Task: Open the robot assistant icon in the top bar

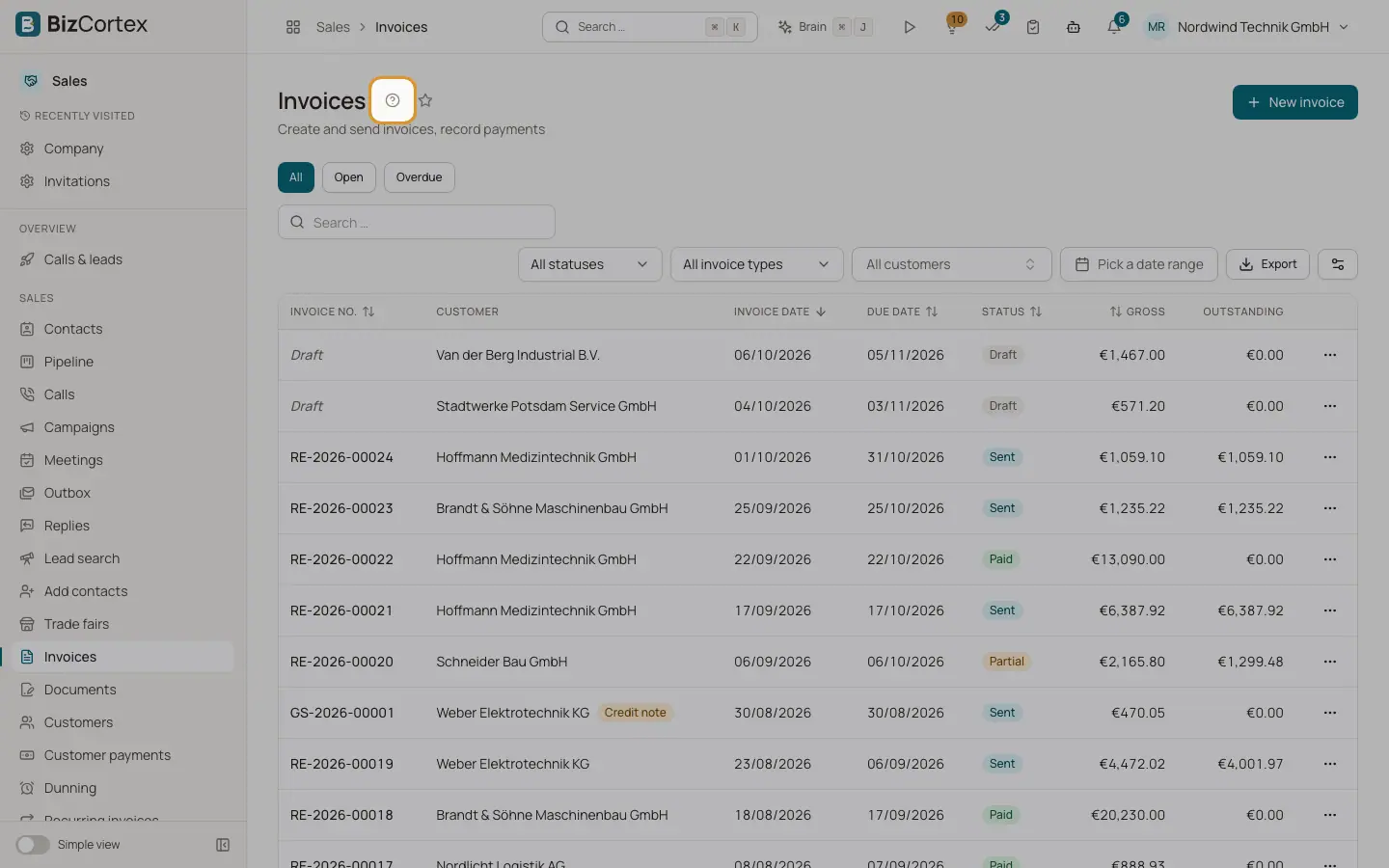Action: (1074, 27)
